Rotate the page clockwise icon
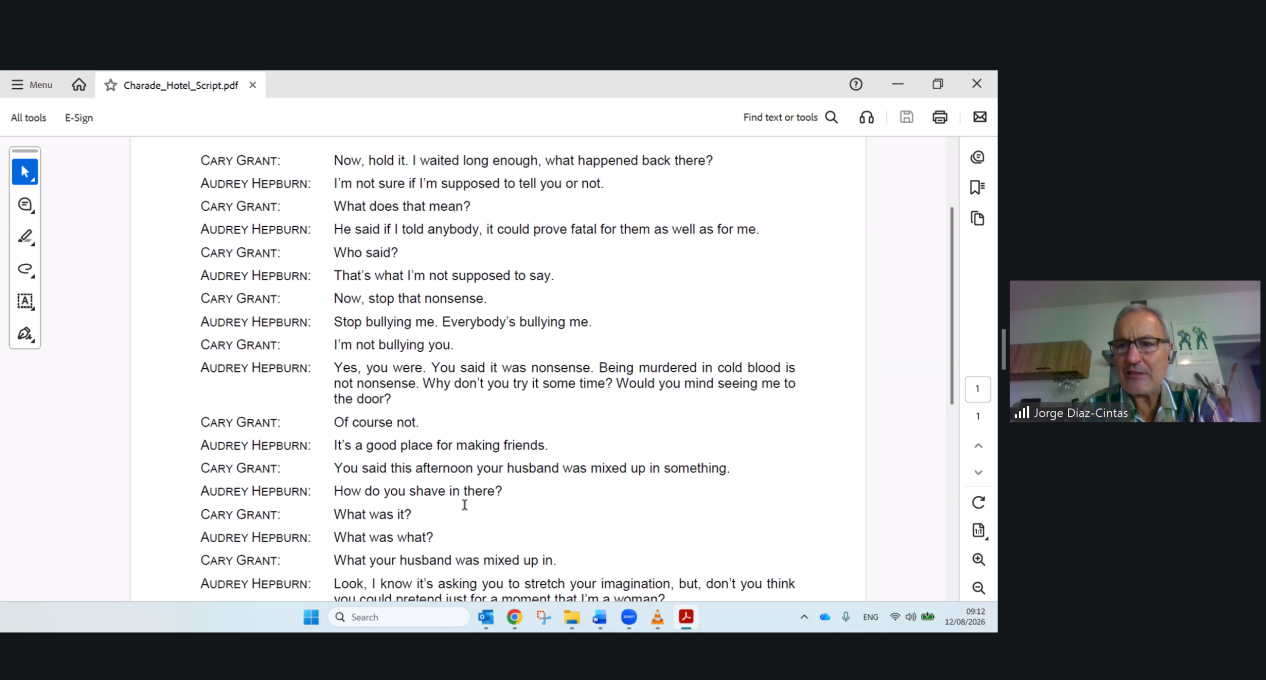 pyautogui.click(x=978, y=502)
